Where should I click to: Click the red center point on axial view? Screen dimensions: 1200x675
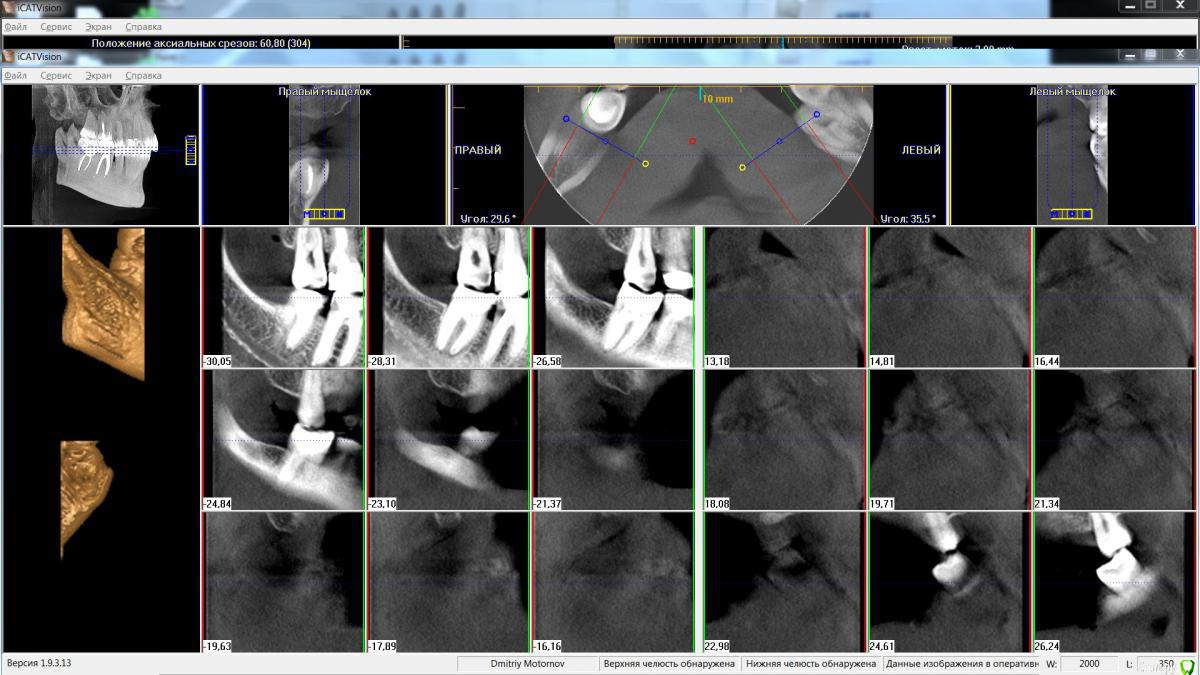pos(692,141)
